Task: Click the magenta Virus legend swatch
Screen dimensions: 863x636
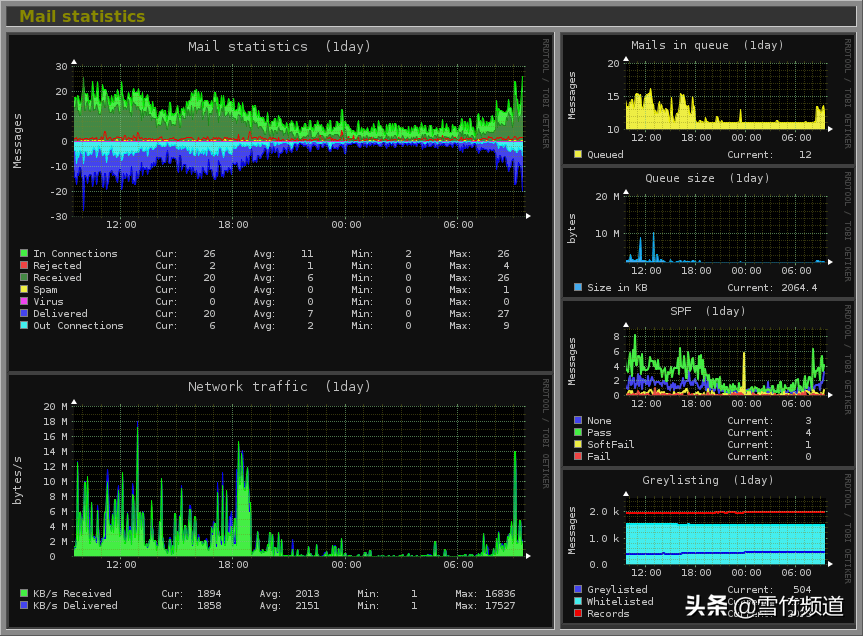Action: coord(23,302)
